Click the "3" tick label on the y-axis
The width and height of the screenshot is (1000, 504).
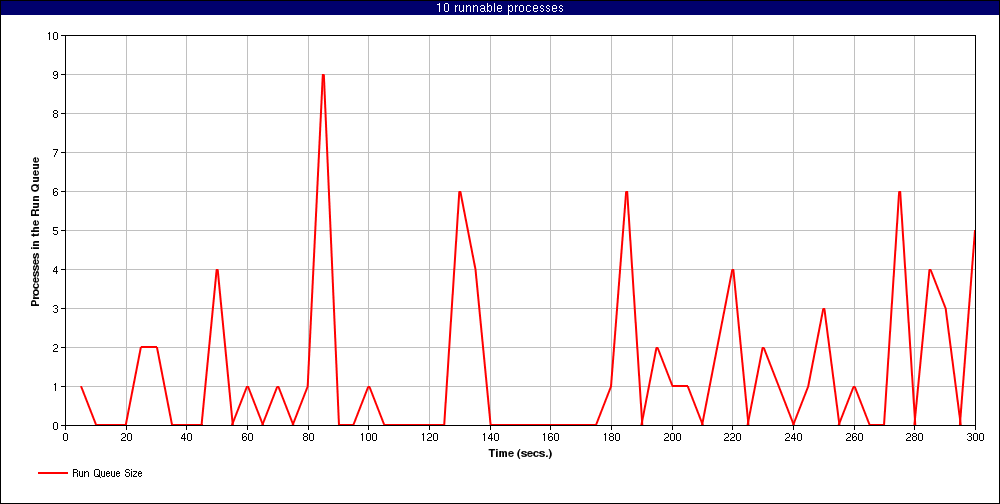pos(56,308)
